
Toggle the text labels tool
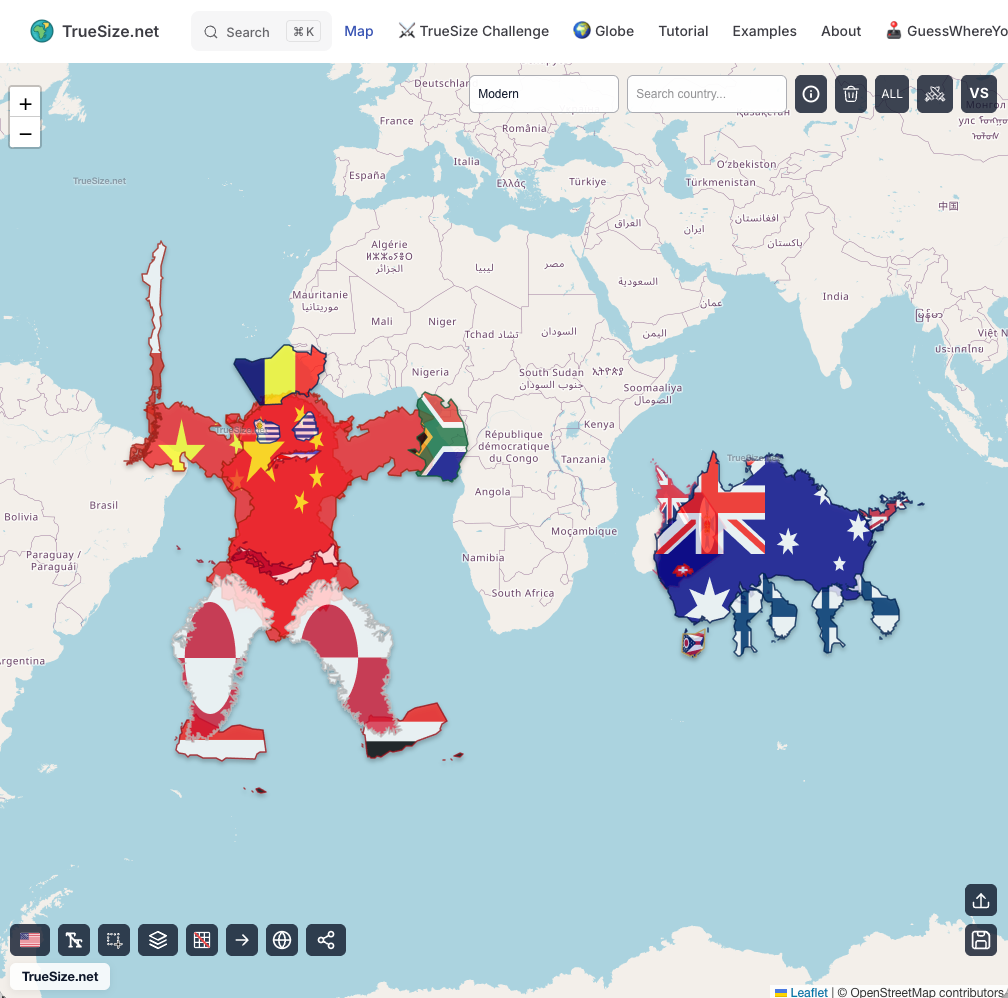click(x=74, y=940)
